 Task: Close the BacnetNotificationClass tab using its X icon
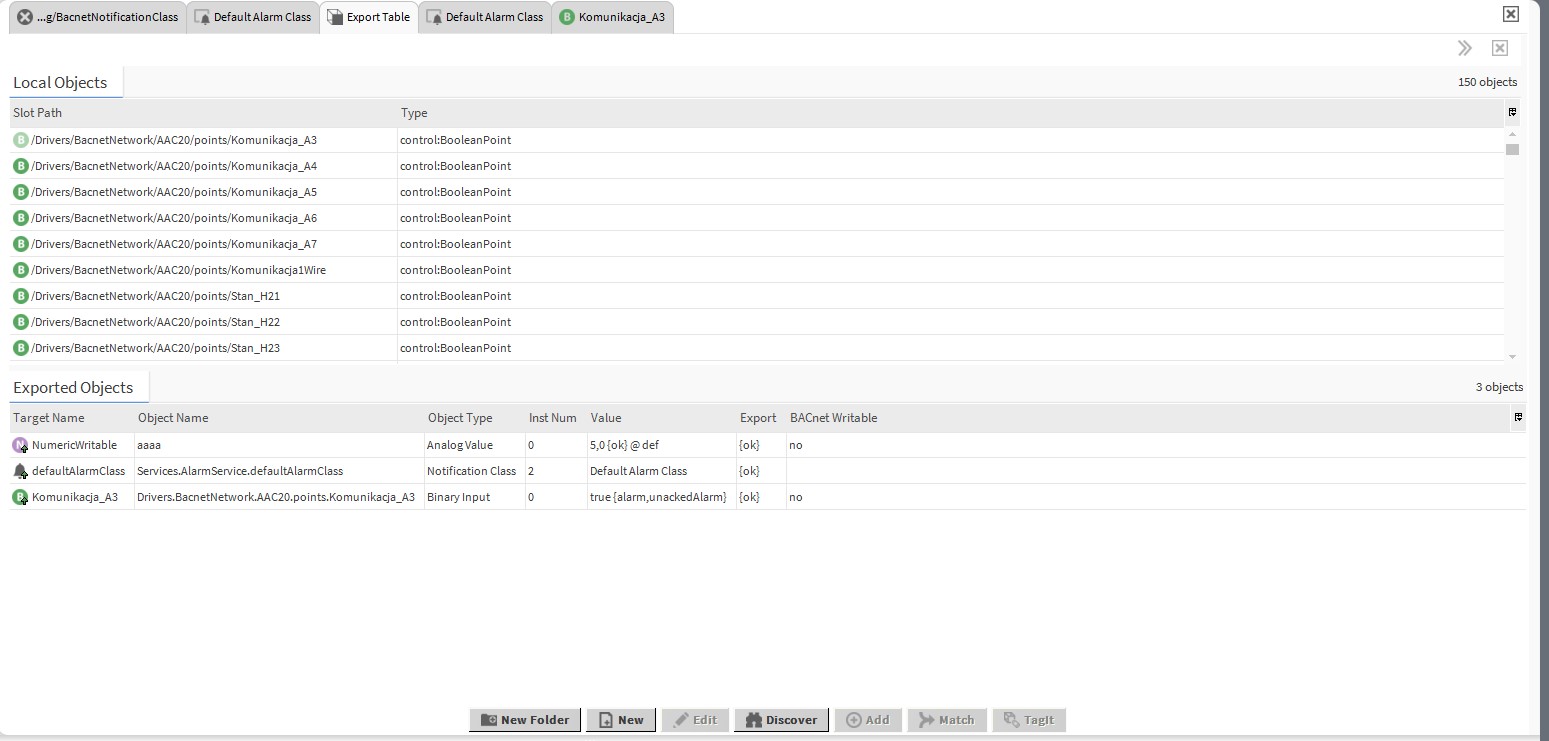(25, 17)
